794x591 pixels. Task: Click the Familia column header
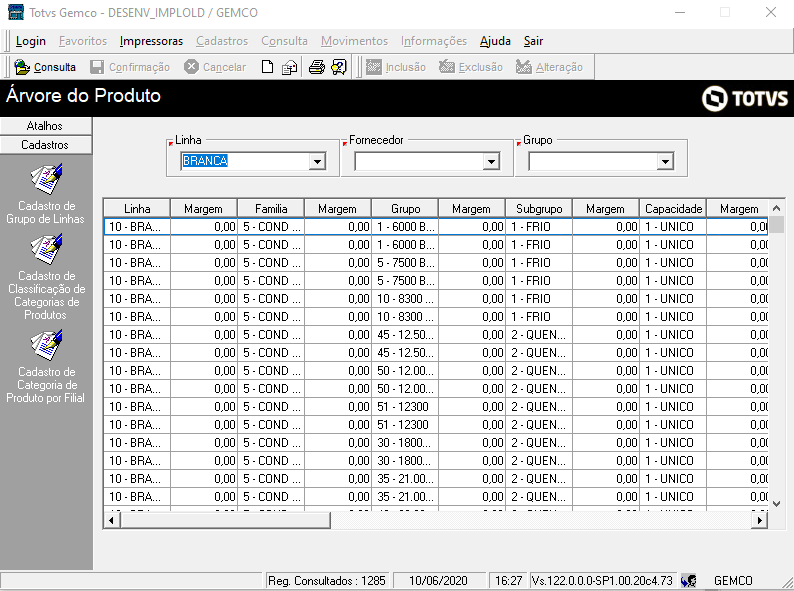[271, 209]
